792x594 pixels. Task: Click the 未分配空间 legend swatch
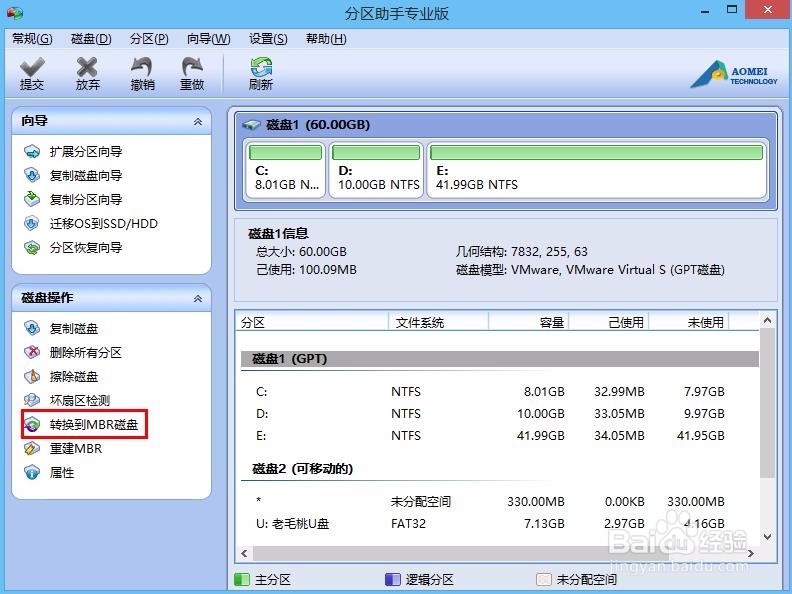click(x=543, y=579)
